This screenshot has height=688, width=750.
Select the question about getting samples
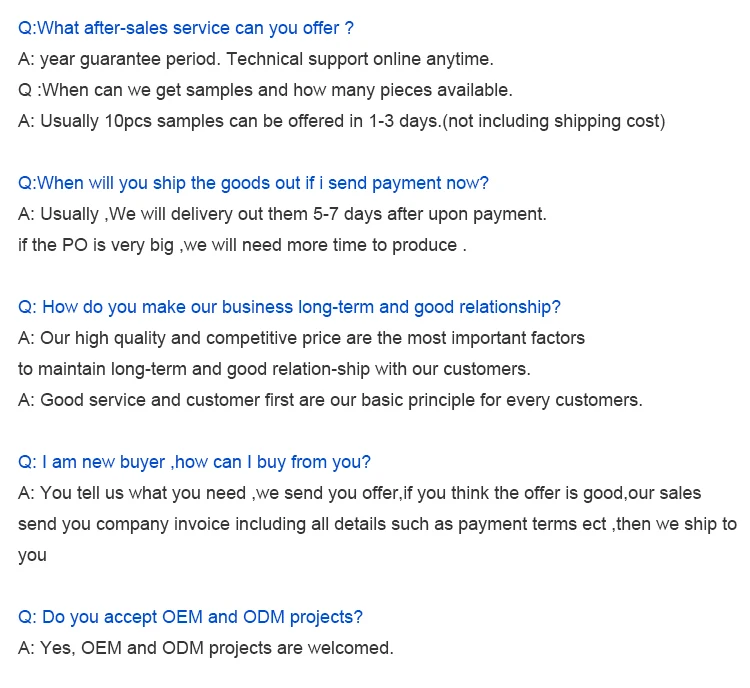[265, 90]
